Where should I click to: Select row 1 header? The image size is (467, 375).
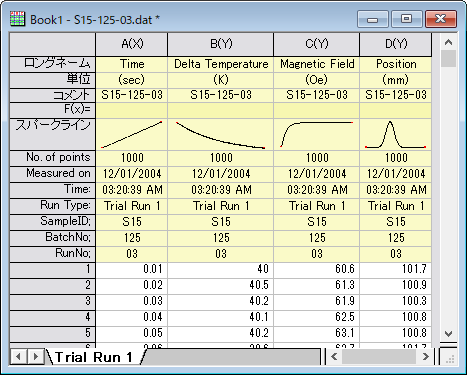tap(53, 270)
